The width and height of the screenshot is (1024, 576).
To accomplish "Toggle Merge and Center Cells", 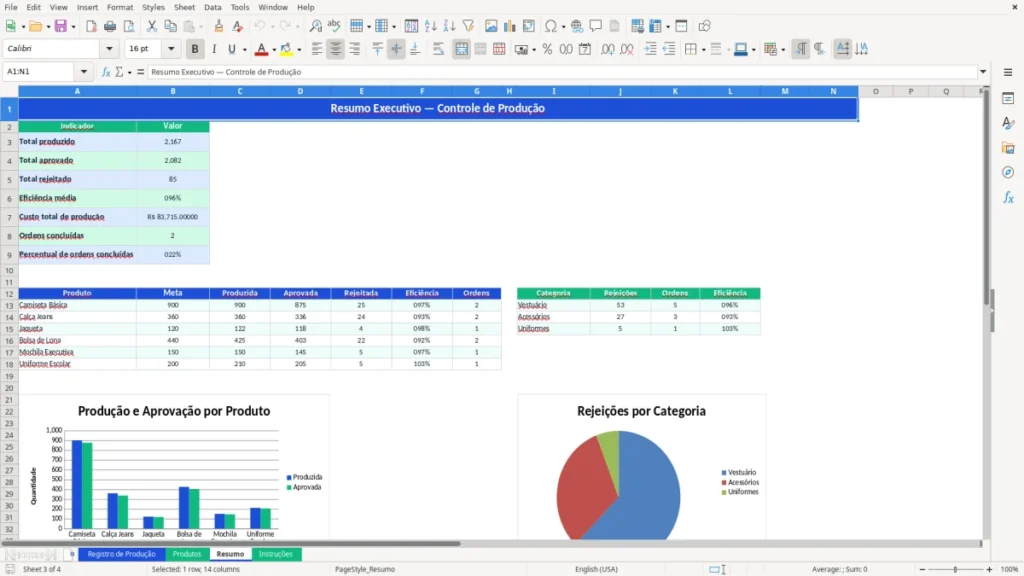I will (461, 49).
